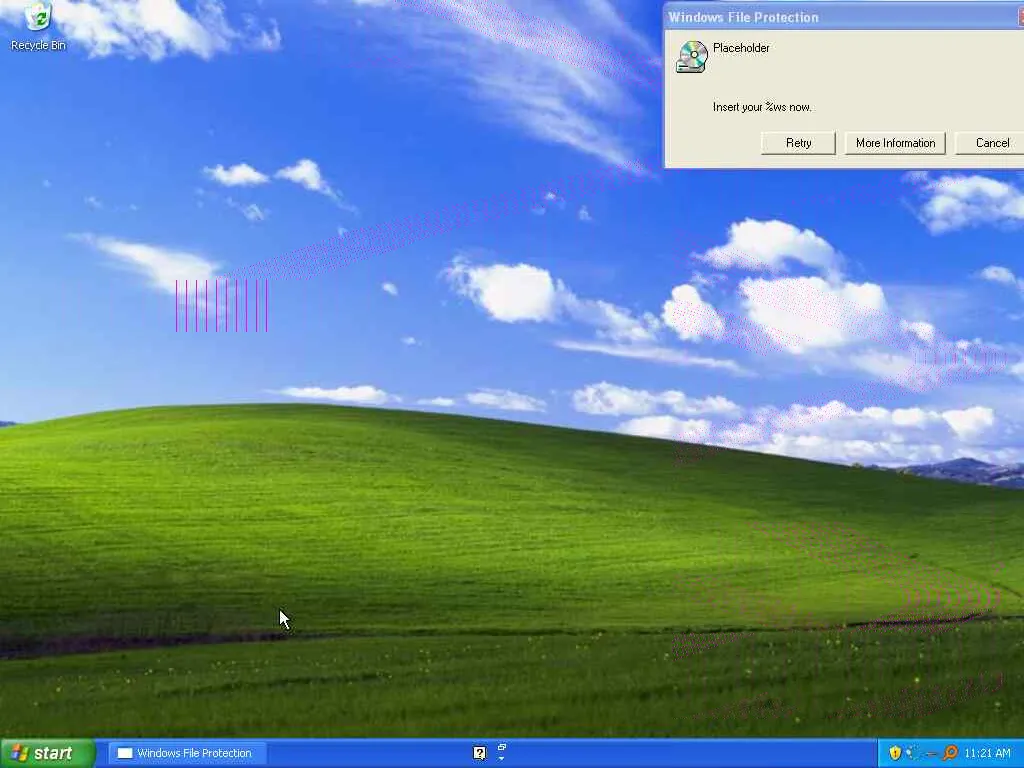
Task: Cancel the Windows File Protection dialog
Action: pyautogui.click(x=990, y=143)
